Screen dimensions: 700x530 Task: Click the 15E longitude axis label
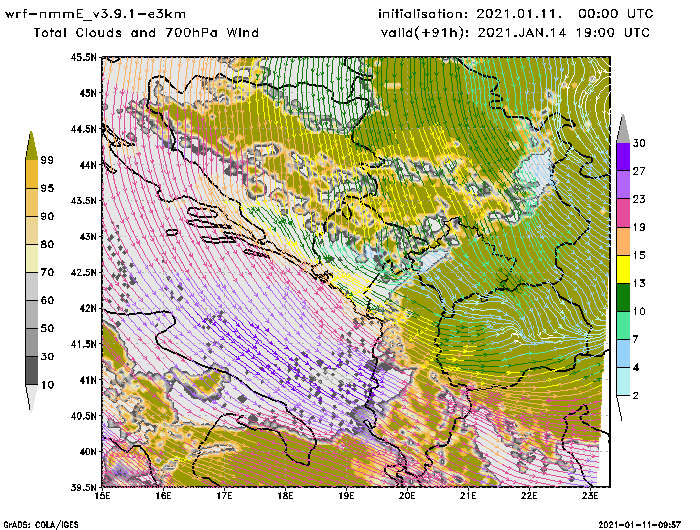tap(103, 497)
